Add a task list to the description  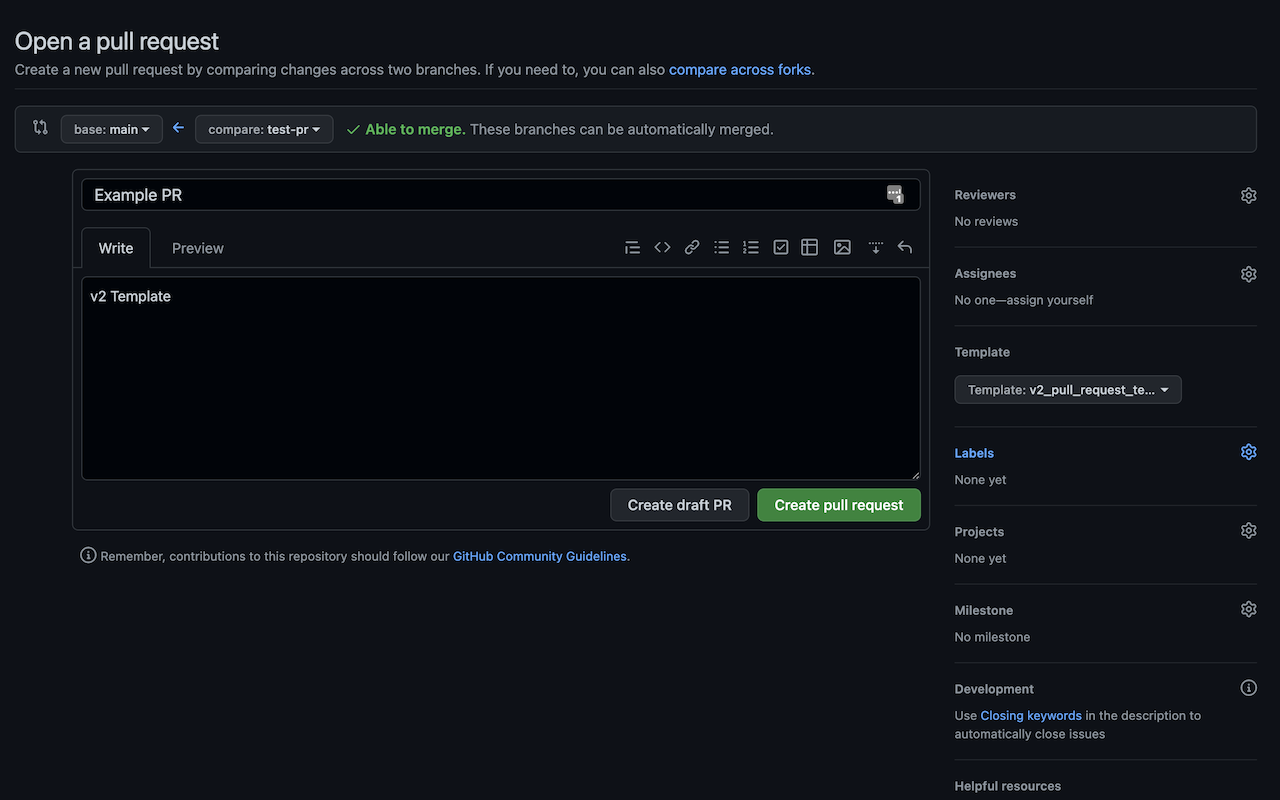[x=781, y=246]
